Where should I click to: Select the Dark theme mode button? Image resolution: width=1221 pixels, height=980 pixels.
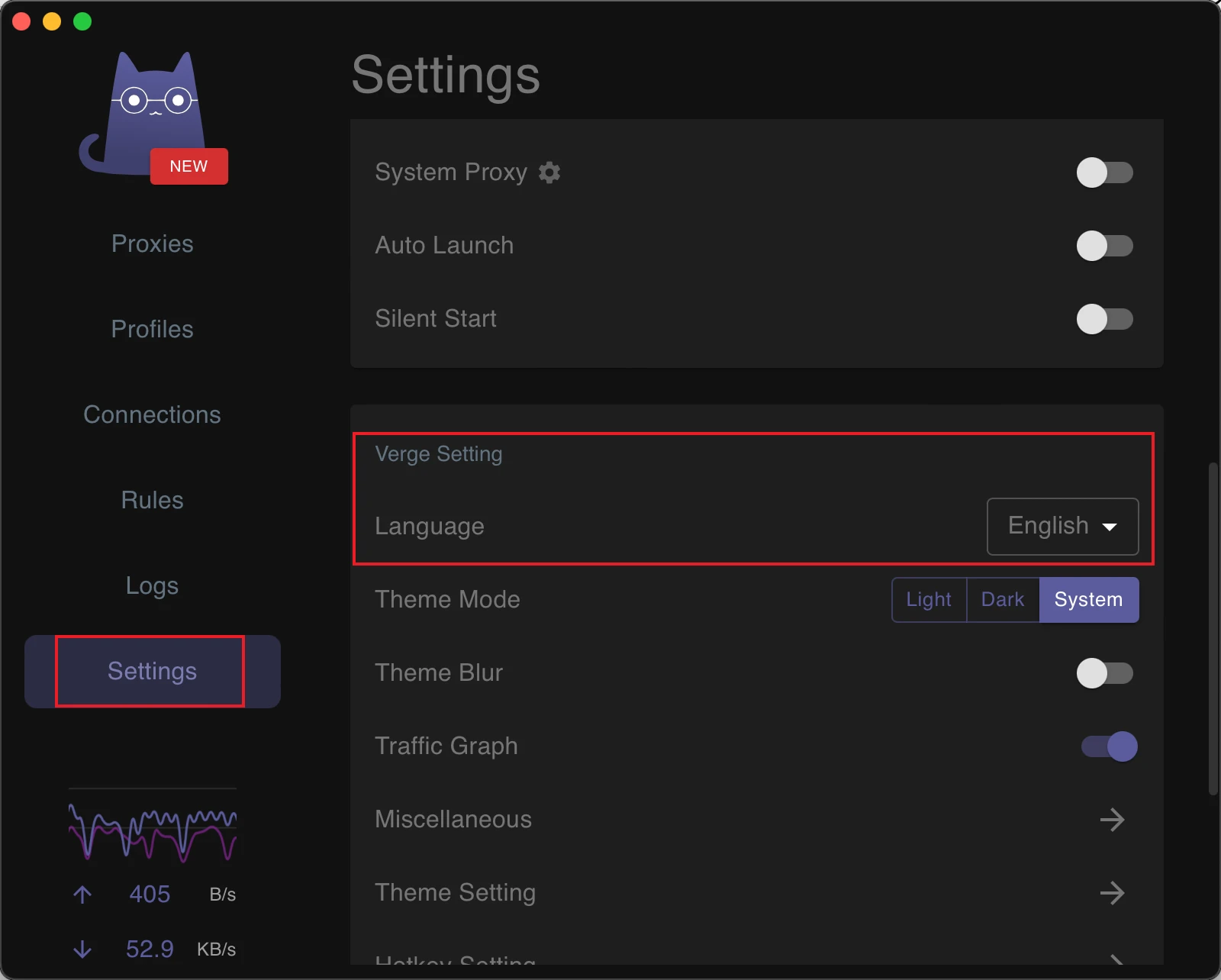[1002, 600]
